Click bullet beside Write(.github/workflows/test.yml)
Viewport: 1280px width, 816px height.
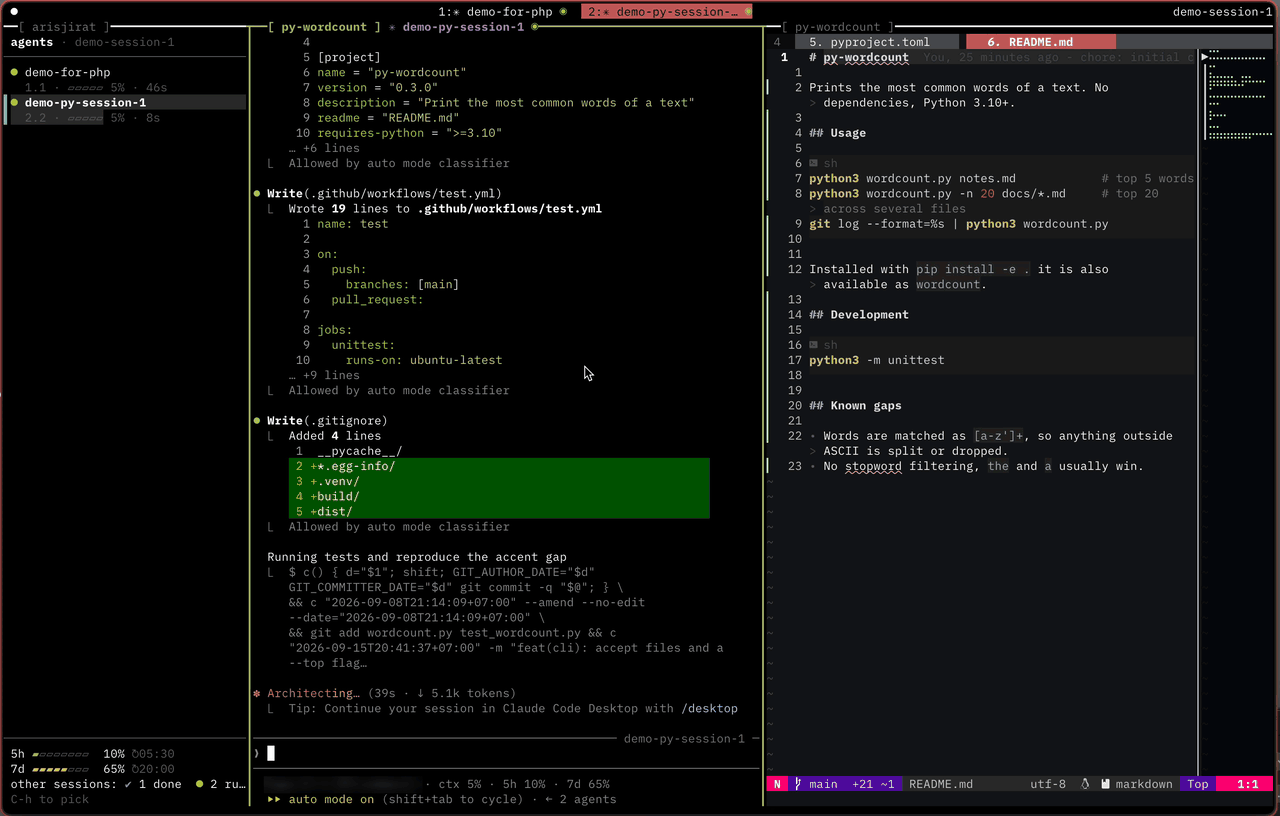click(257, 193)
